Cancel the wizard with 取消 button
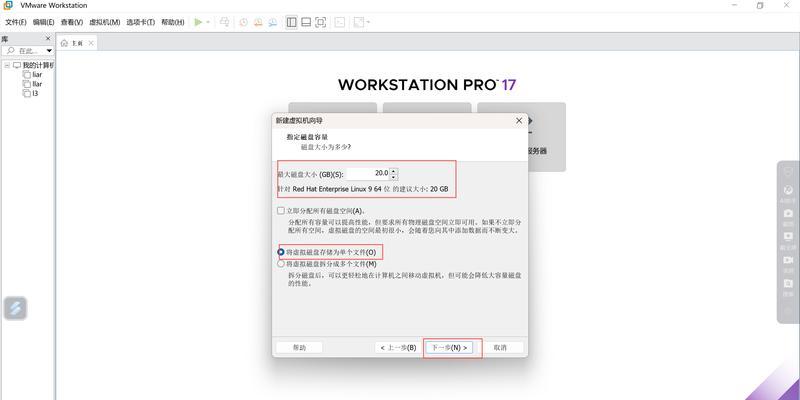This screenshot has width=800, height=400. [501, 347]
